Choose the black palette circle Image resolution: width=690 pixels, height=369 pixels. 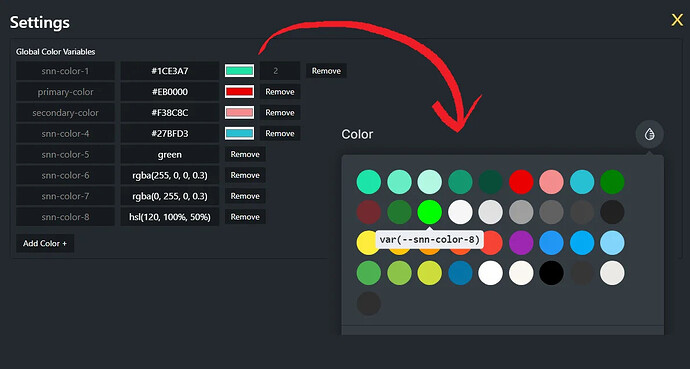coord(551,273)
